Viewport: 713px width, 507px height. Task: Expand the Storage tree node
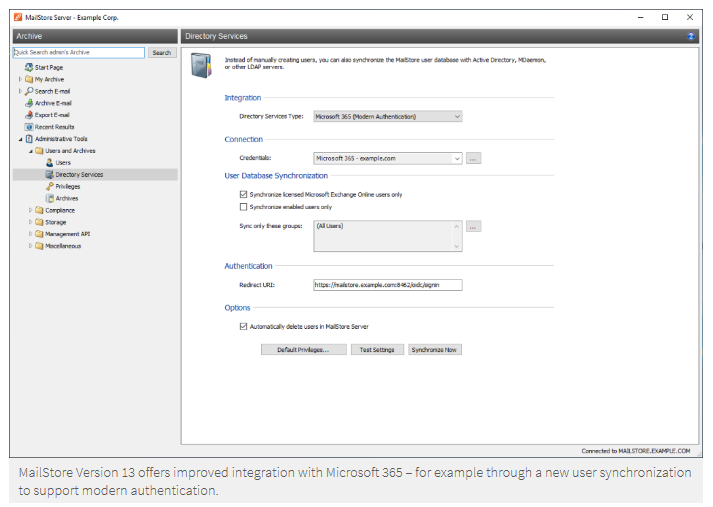click(x=30, y=222)
